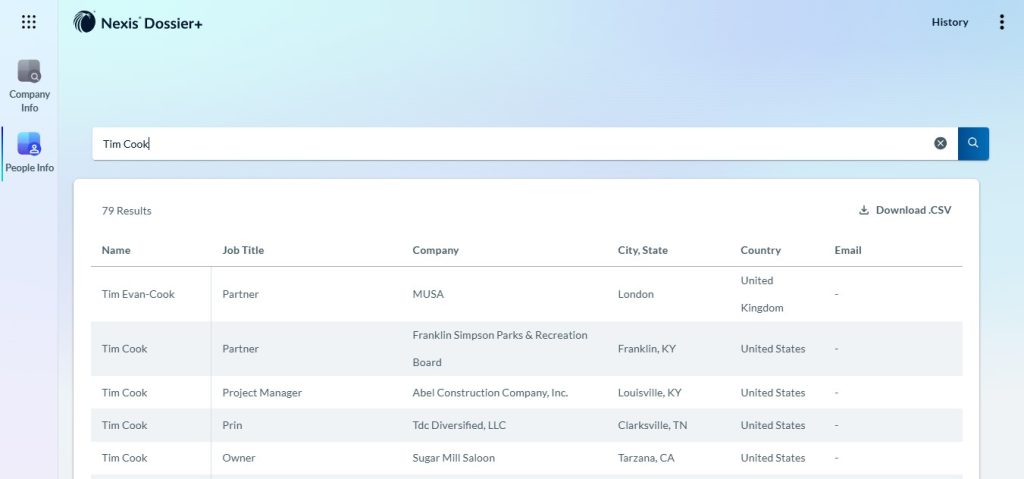
Task: Download results as .CSV
Action: (904, 210)
